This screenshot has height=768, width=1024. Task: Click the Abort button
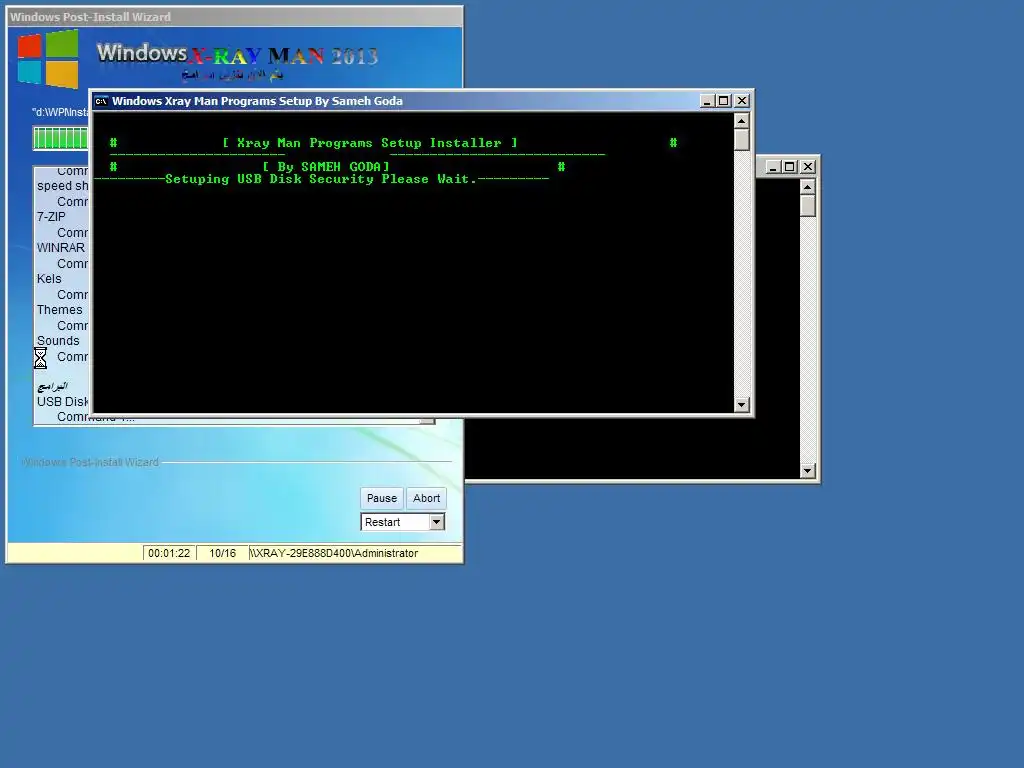click(x=426, y=498)
